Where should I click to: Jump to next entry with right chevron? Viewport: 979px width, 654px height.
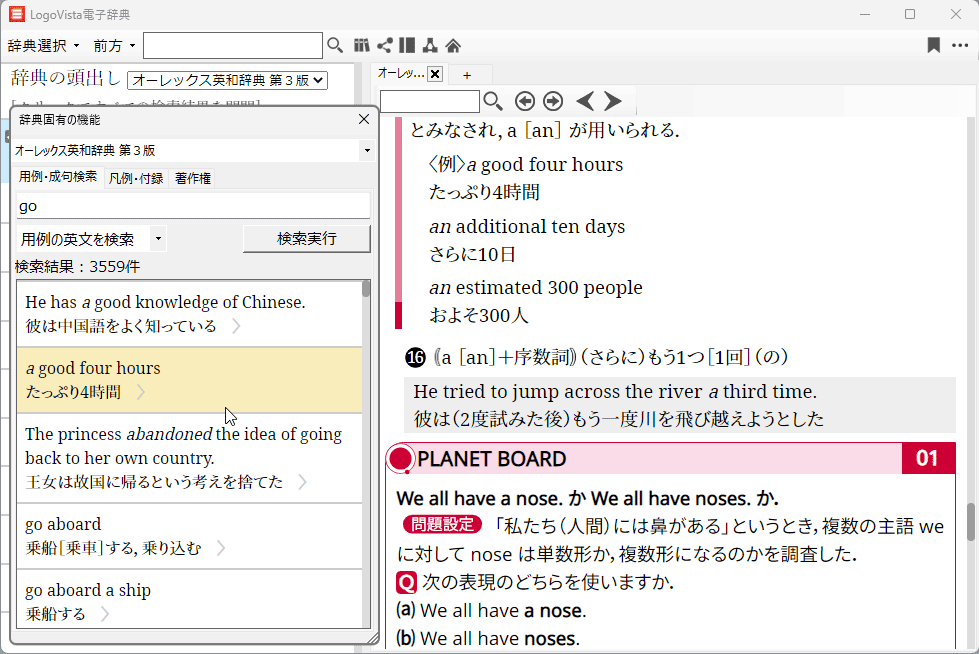(613, 101)
